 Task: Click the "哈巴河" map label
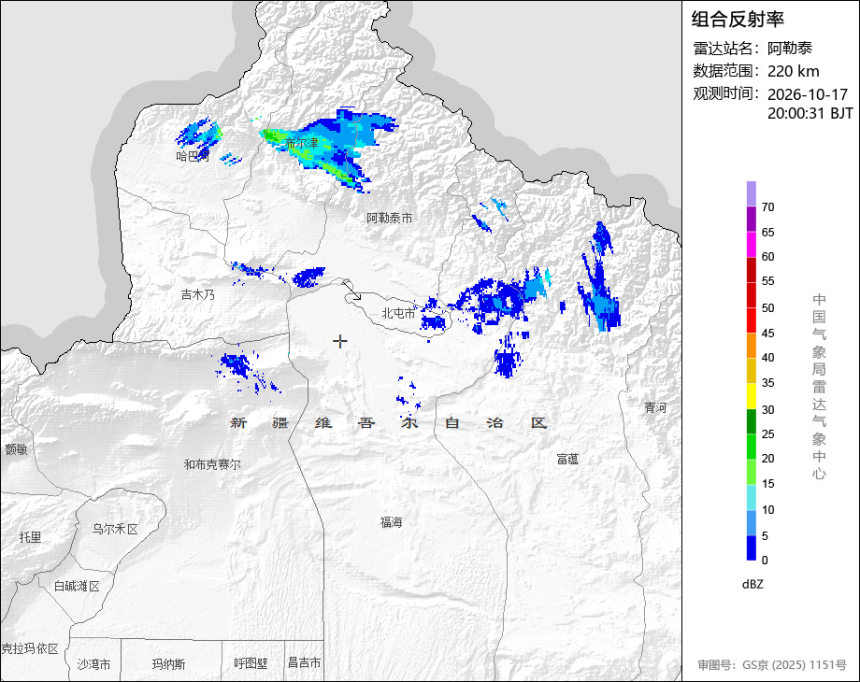click(x=193, y=156)
